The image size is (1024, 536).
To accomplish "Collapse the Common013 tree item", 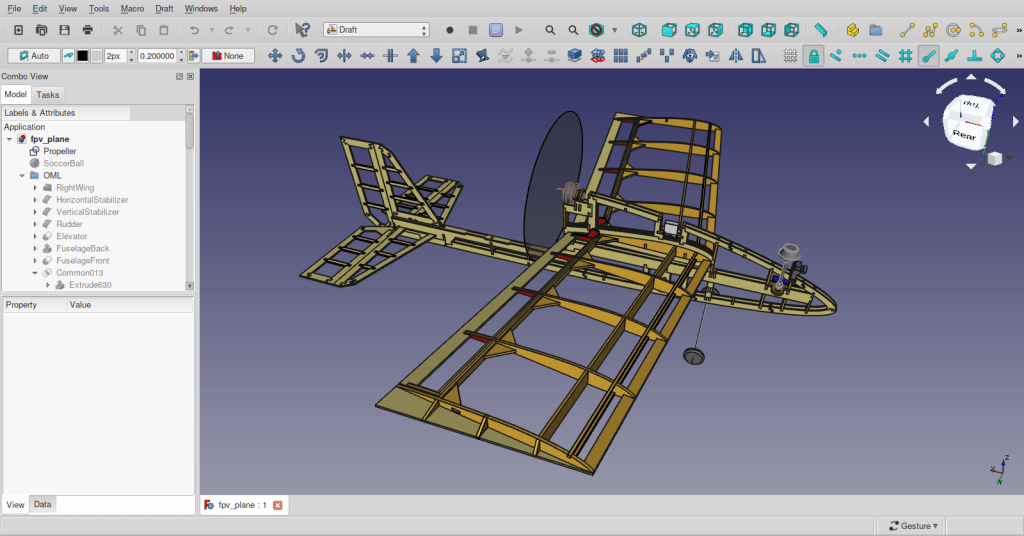I will click(x=35, y=273).
